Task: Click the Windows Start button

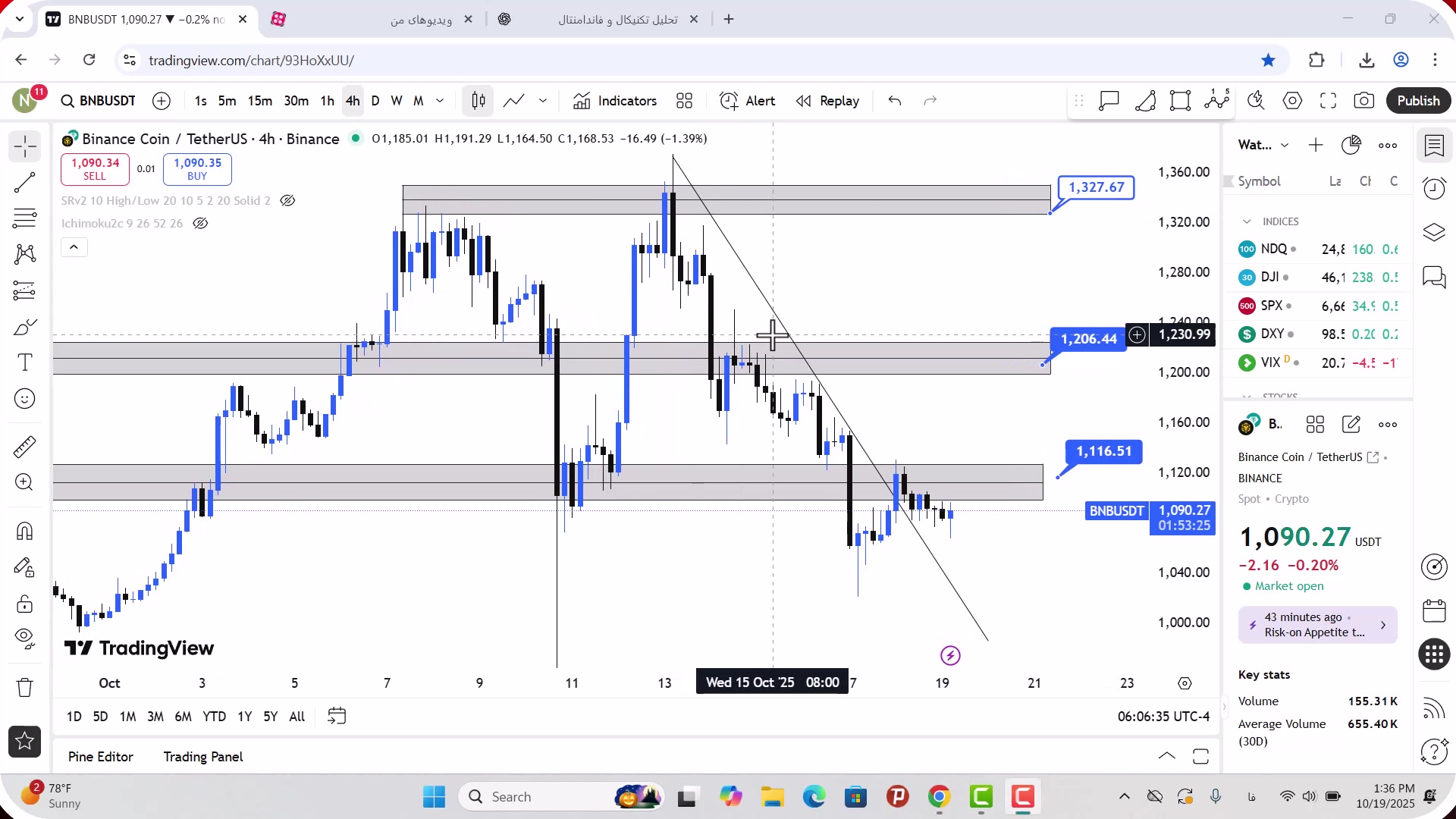Action: point(434,797)
